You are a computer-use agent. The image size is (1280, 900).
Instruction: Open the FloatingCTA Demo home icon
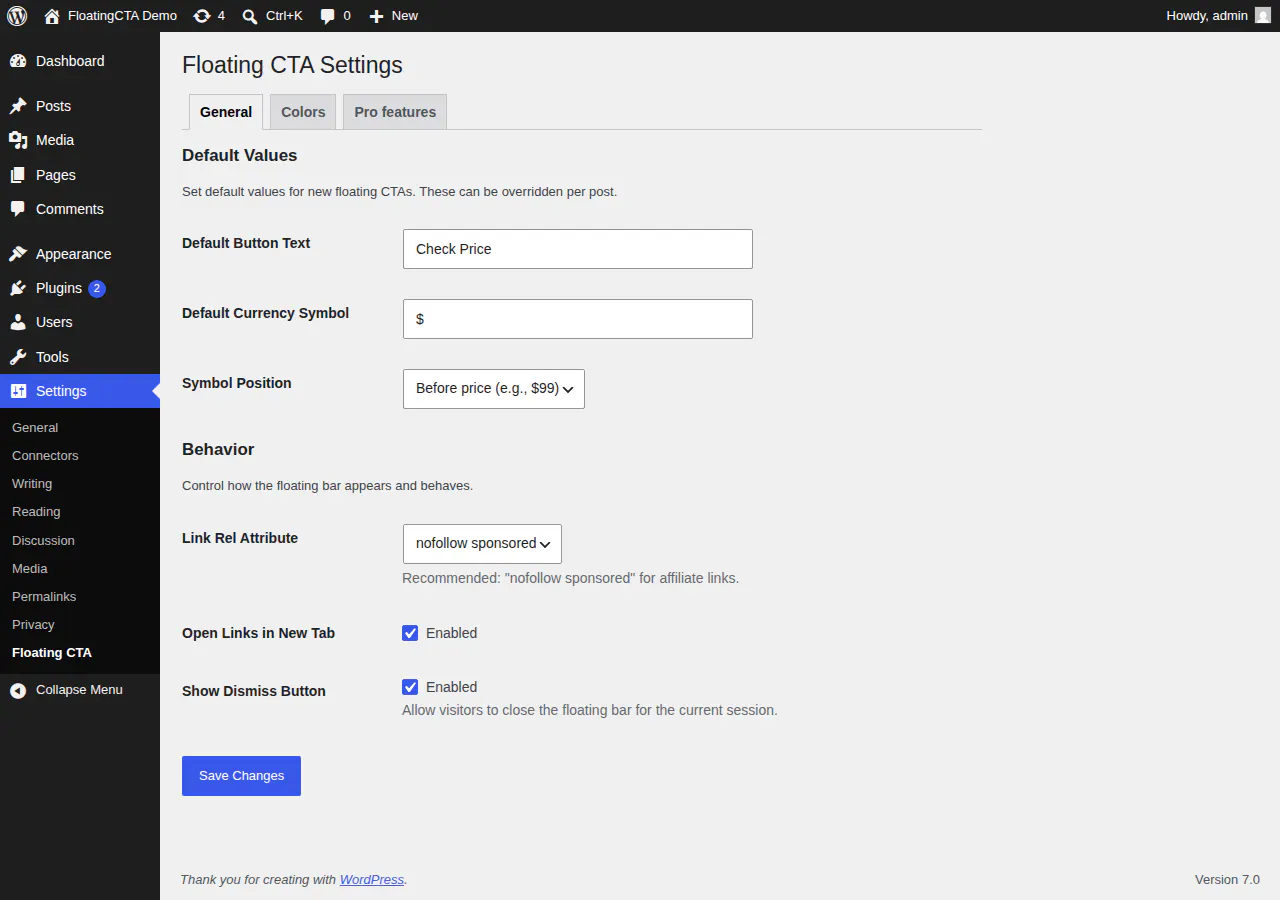click(x=52, y=16)
